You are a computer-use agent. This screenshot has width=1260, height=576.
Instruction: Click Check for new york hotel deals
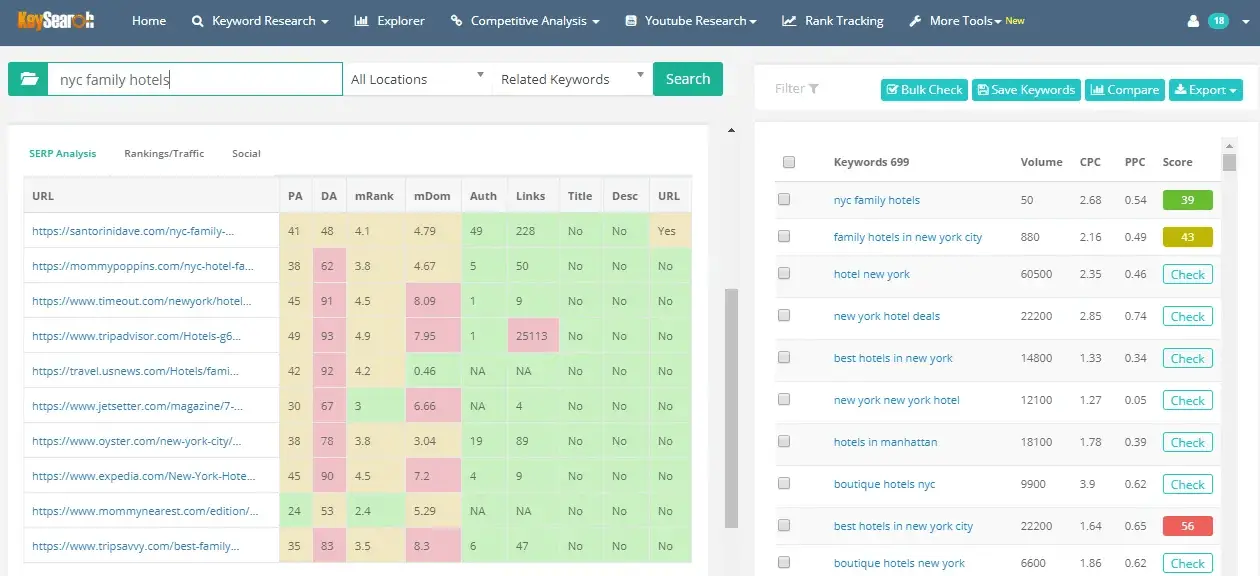tap(1187, 316)
